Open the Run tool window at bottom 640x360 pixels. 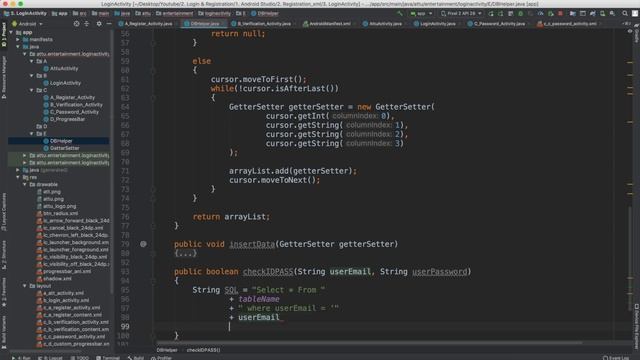pyautogui.click(x=21, y=358)
